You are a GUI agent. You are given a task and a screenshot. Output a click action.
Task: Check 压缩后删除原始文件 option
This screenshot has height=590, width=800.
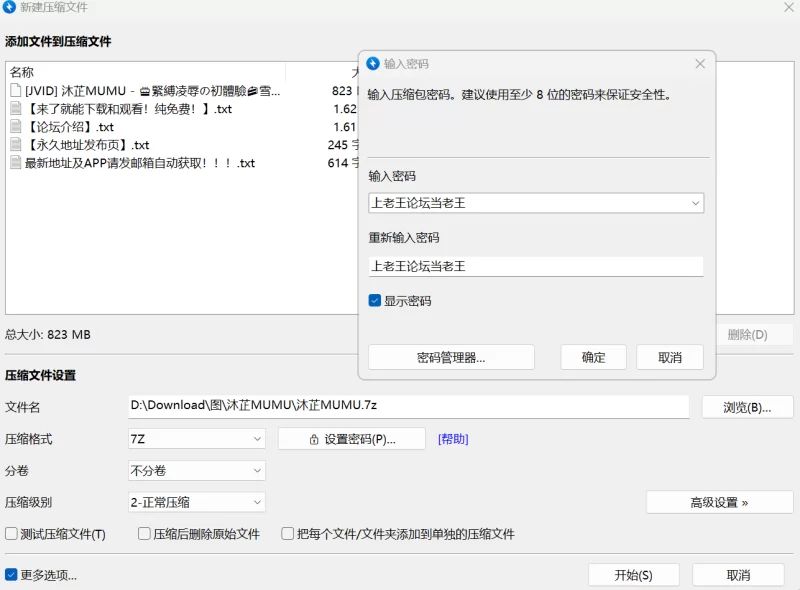[144, 534]
